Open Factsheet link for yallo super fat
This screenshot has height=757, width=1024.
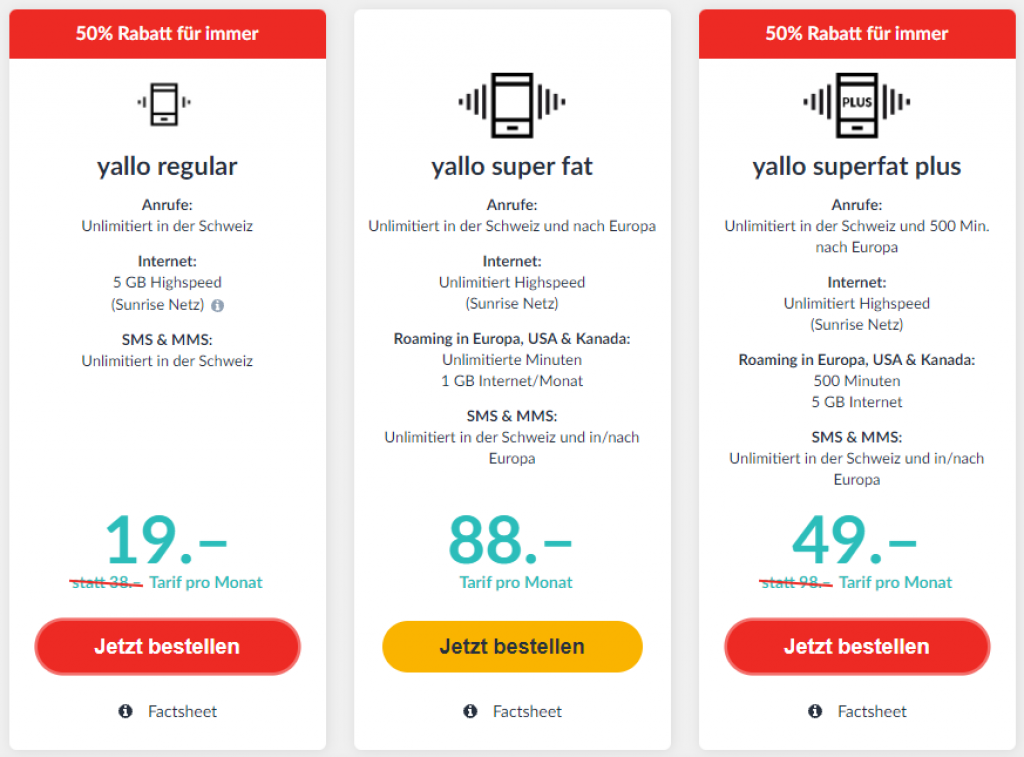pos(527,711)
